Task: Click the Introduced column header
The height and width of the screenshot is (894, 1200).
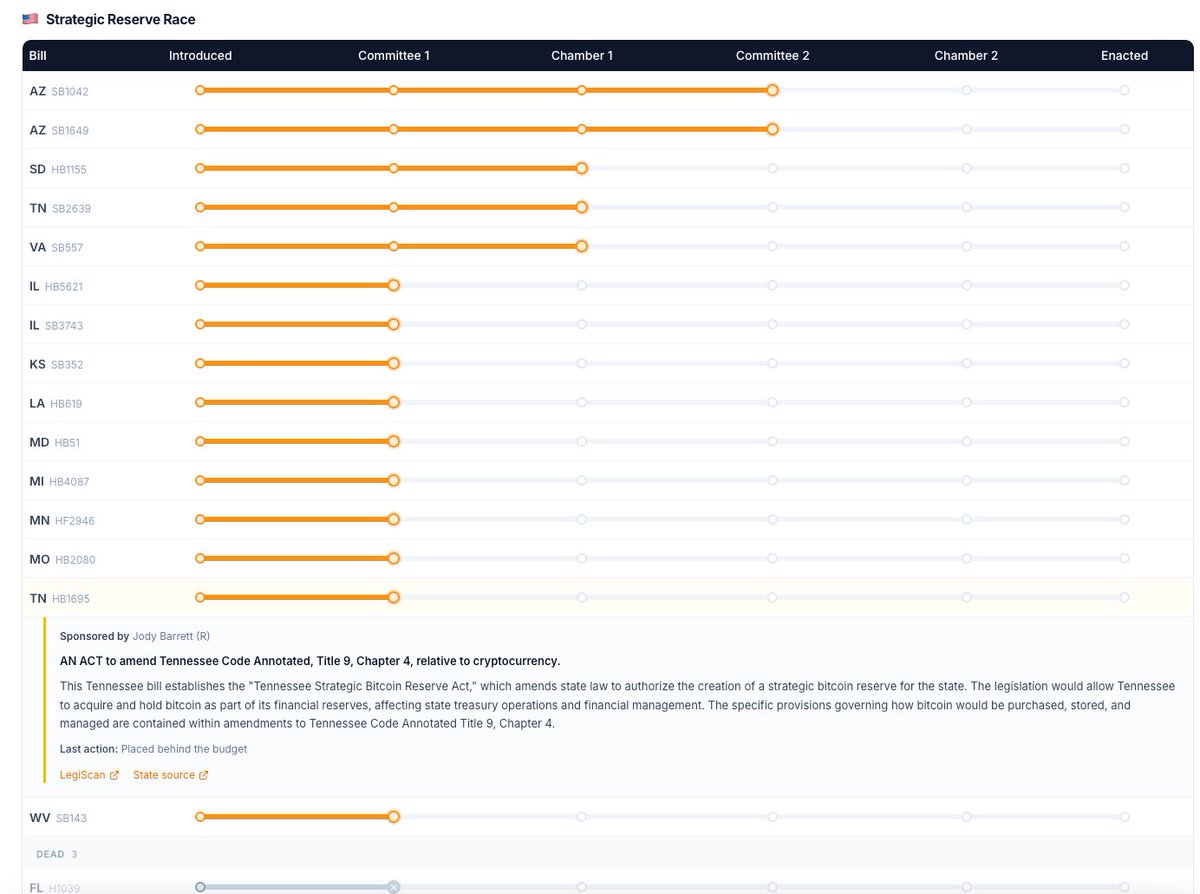Action: 200,56
